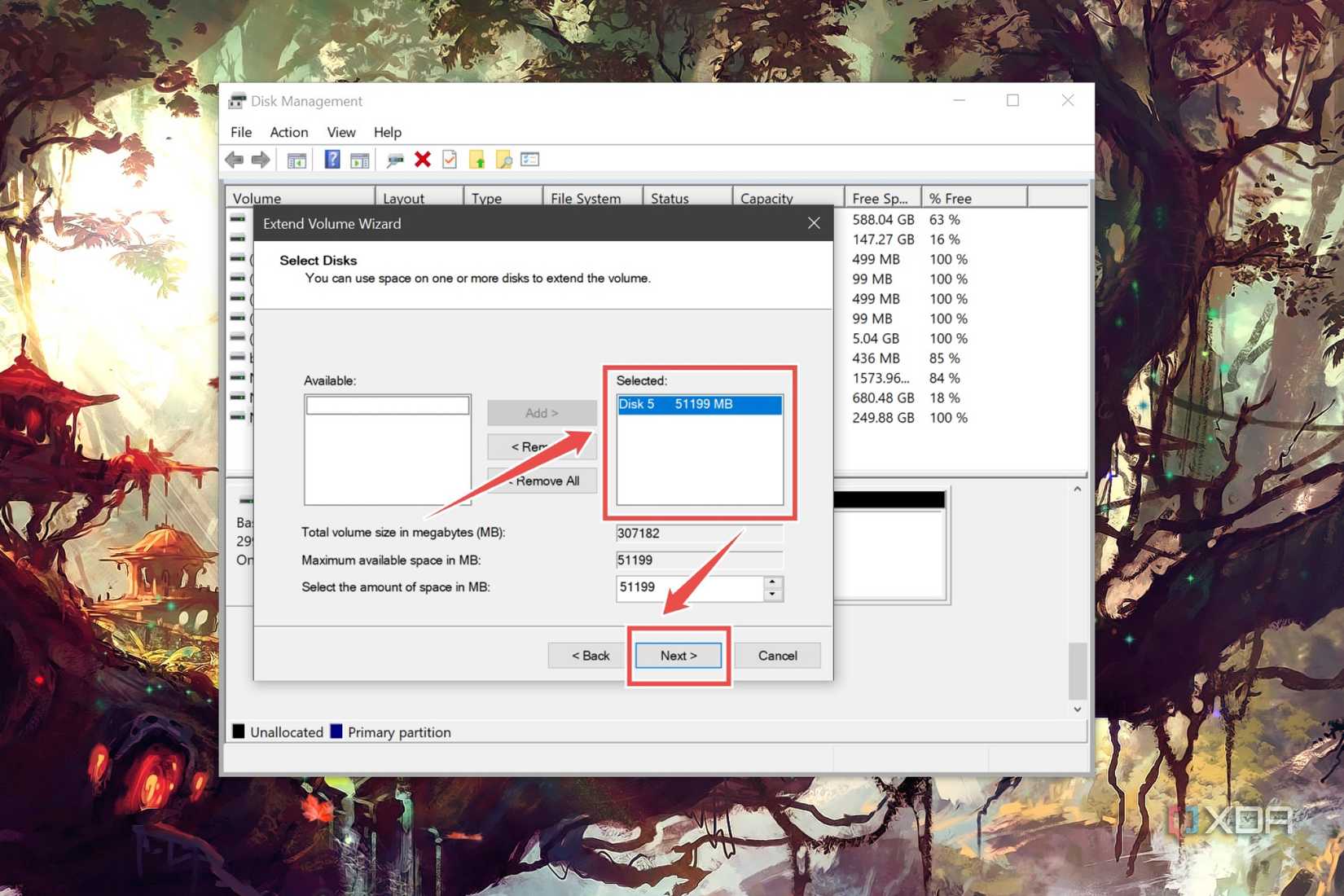Image resolution: width=1344 pixels, height=896 pixels.
Task: Click the folder with green up arrow icon
Action: 477,160
